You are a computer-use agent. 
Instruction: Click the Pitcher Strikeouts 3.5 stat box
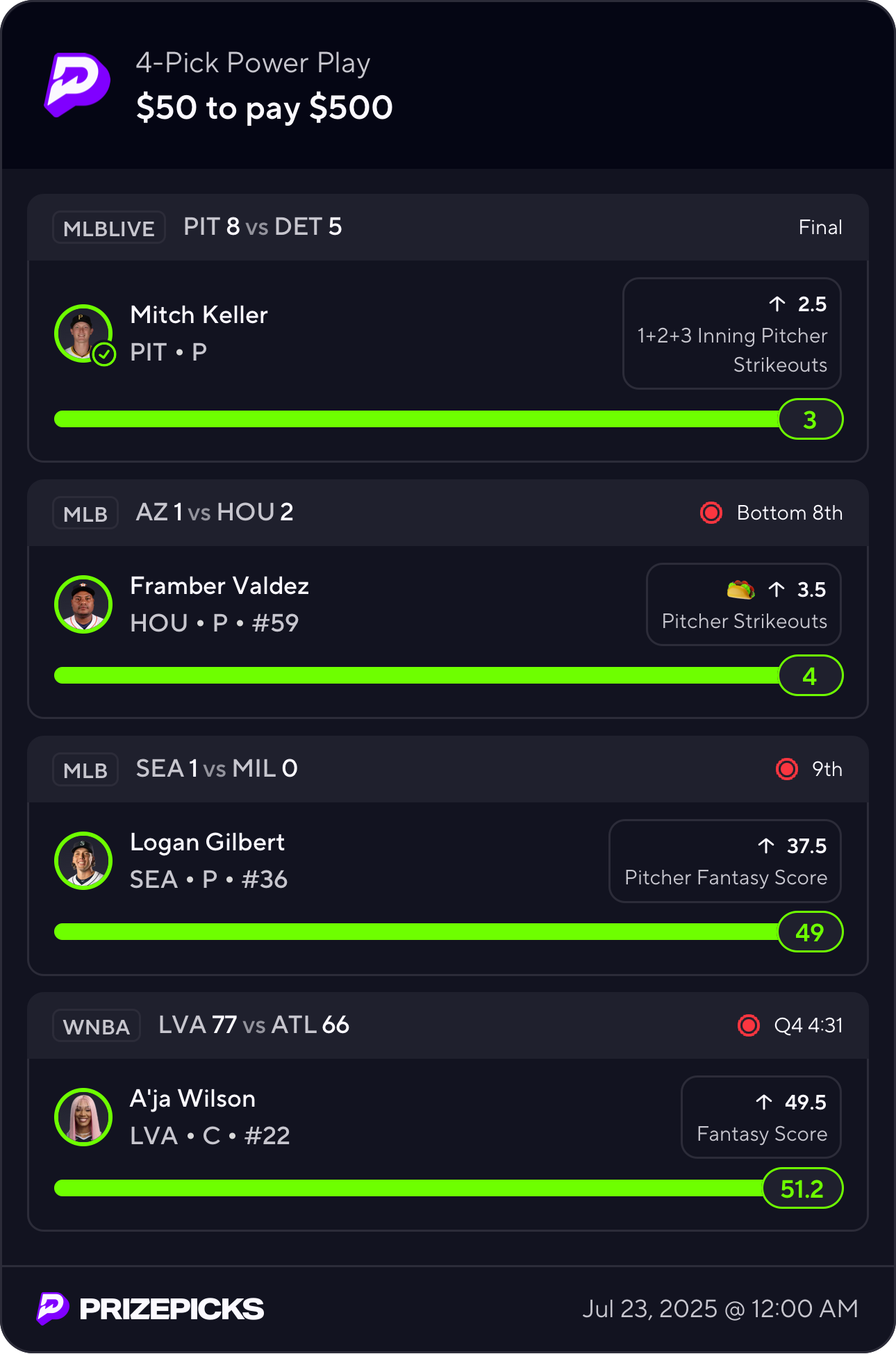[743, 604]
